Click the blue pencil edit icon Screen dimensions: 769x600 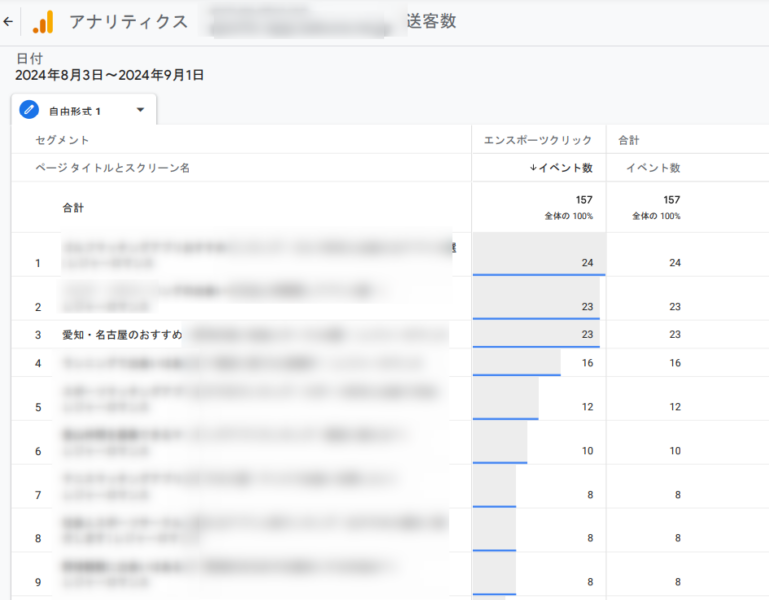(29, 109)
